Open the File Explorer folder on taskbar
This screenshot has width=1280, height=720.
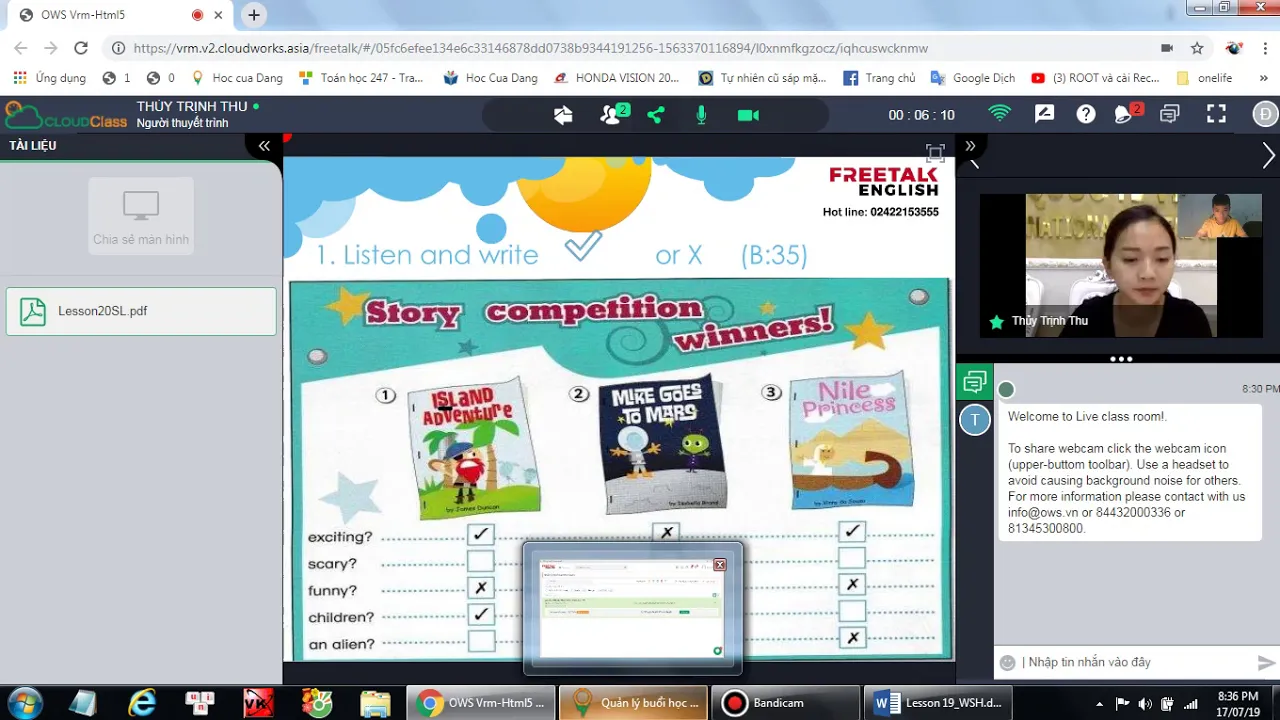[x=375, y=702]
